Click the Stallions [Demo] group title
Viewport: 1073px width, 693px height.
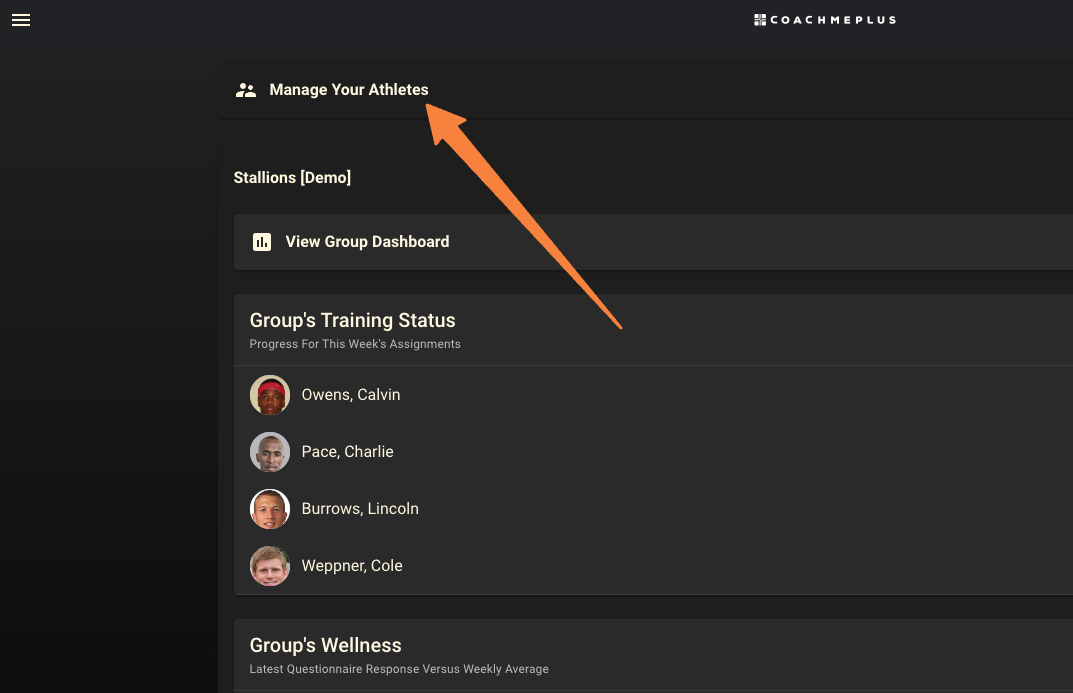[292, 178]
